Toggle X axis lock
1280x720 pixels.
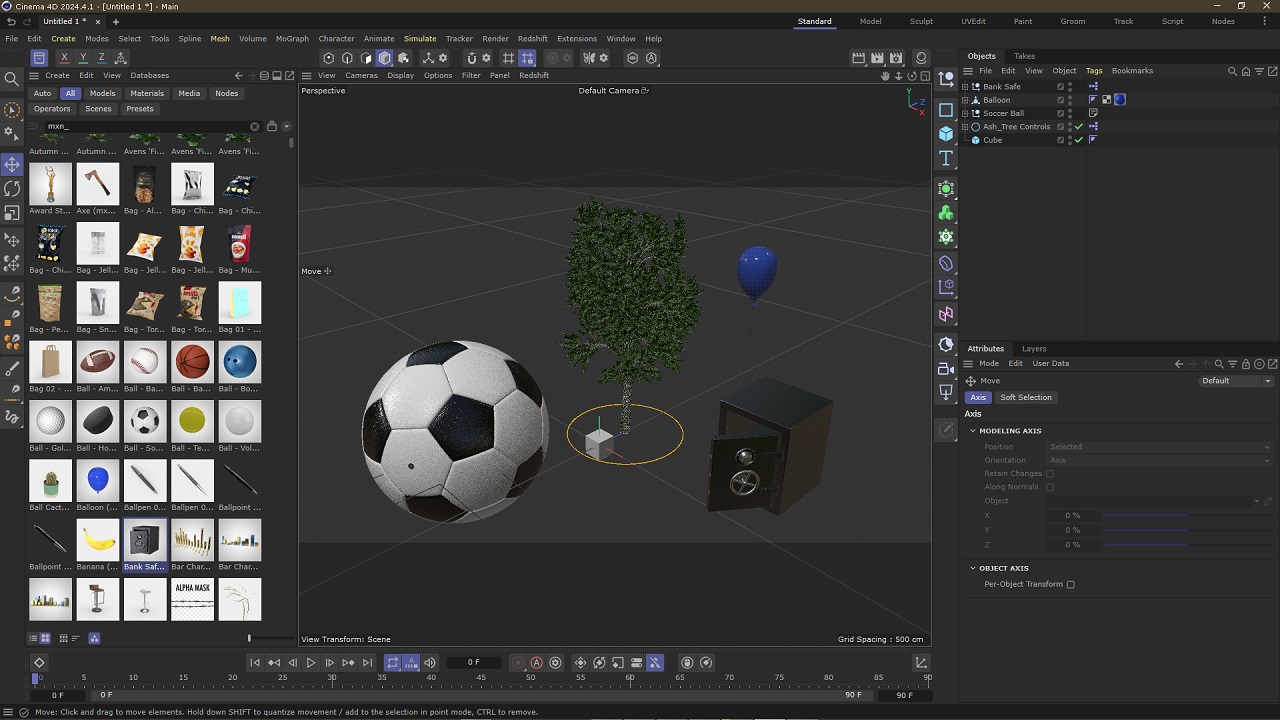point(64,58)
